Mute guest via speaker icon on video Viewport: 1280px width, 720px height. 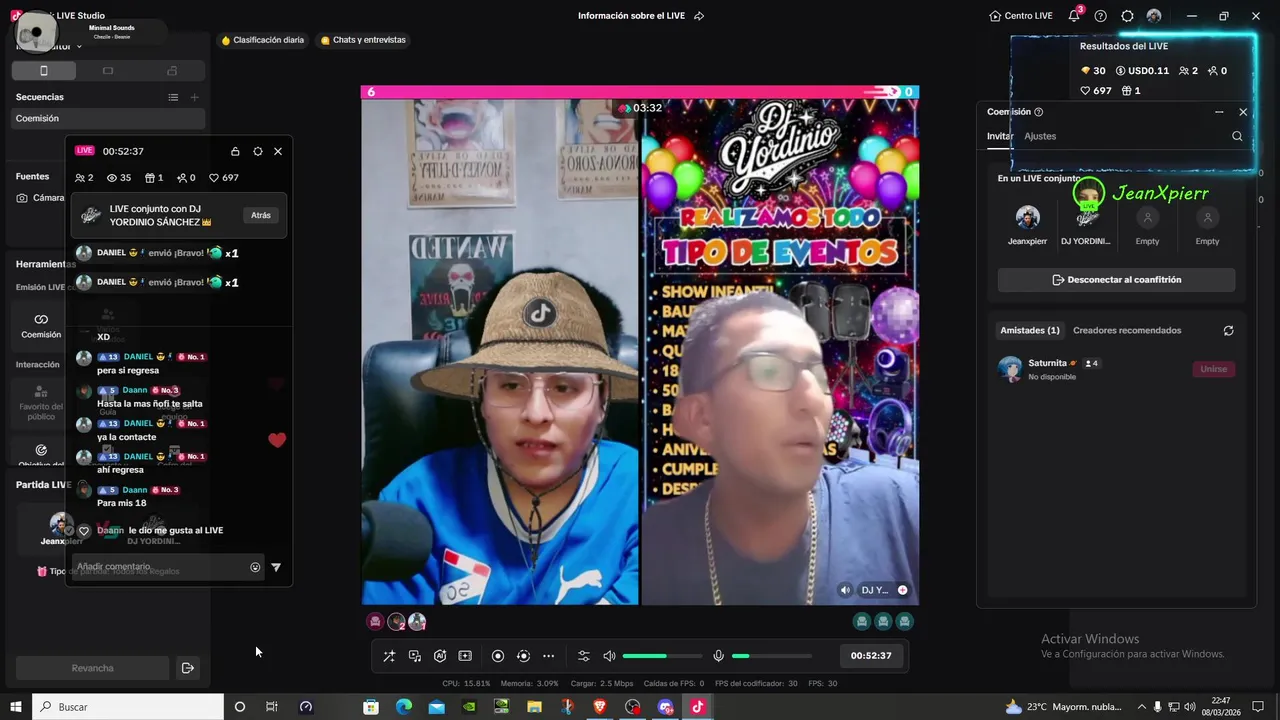click(846, 590)
